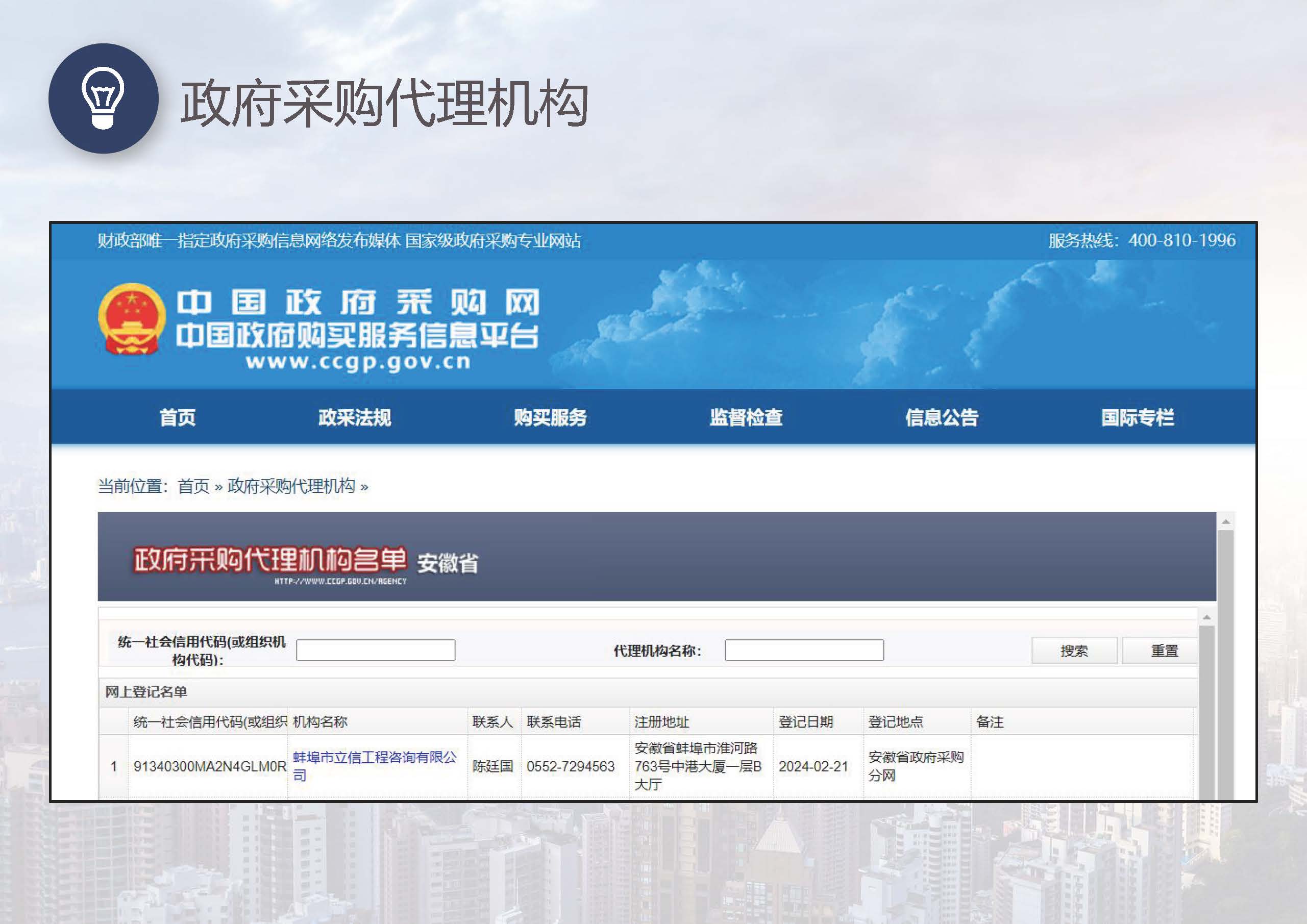1307x924 pixels.
Task: Focus the 统一社会信用代码 input field
Action: pyautogui.click(x=375, y=651)
